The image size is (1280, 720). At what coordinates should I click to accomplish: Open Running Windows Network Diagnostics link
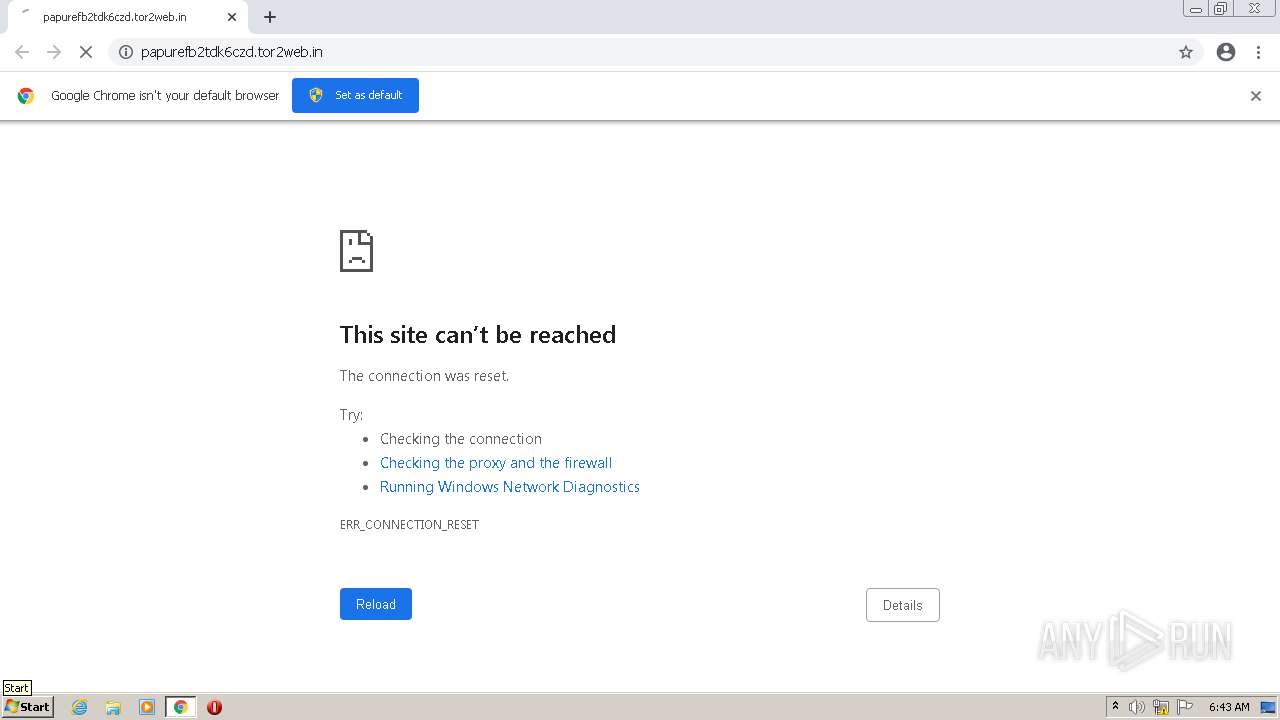click(510, 487)
